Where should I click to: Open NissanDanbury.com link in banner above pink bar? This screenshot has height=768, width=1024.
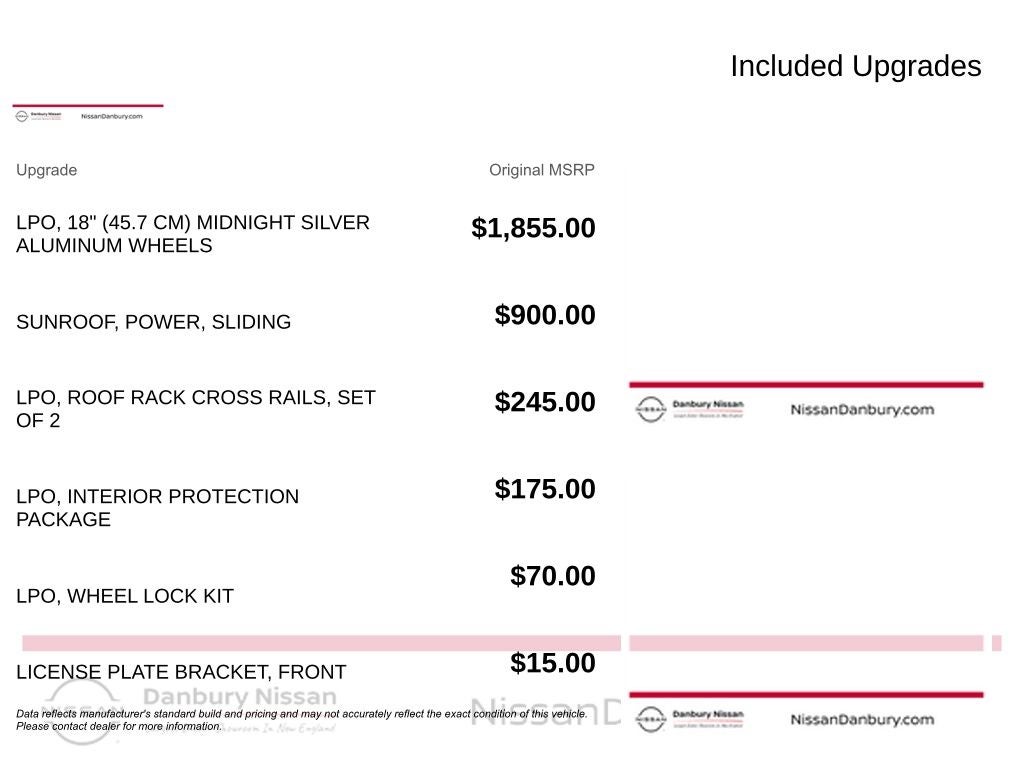click(862, 409)
